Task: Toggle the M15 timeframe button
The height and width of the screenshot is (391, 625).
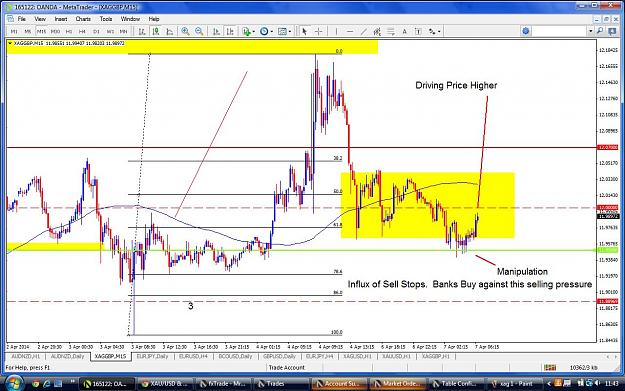Action: tap(41, 31)
